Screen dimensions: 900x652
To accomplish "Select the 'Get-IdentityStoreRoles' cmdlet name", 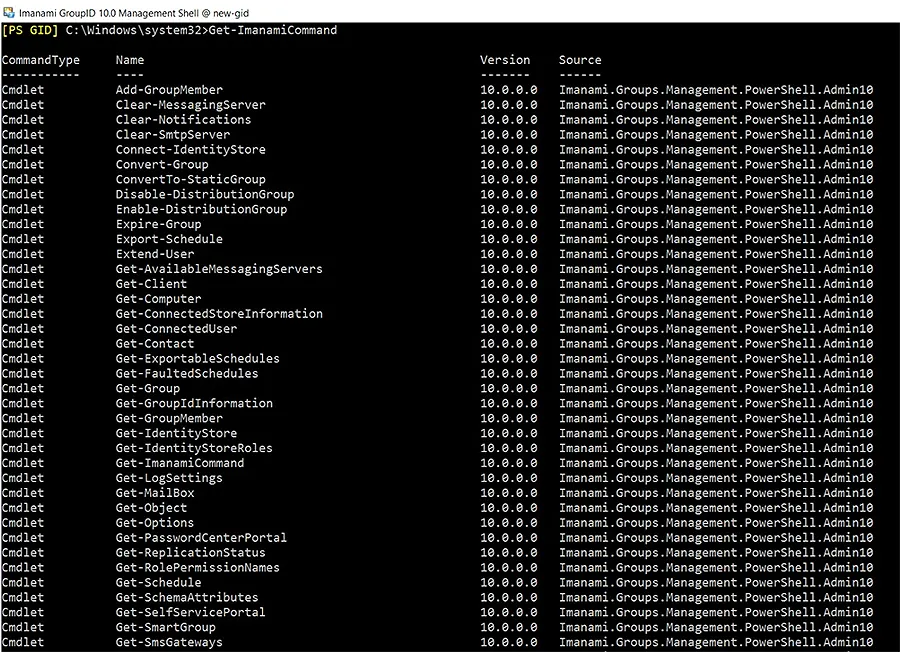I will click(194, 448).
